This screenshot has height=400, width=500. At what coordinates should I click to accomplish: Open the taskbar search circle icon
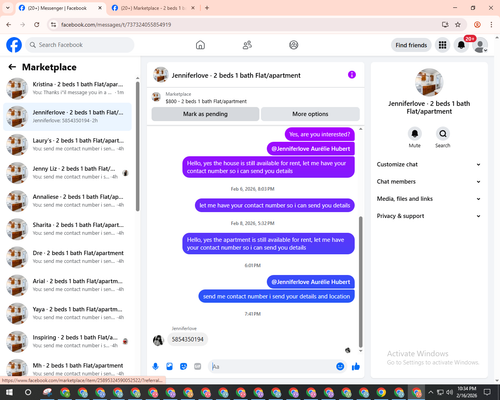[28, 392]
